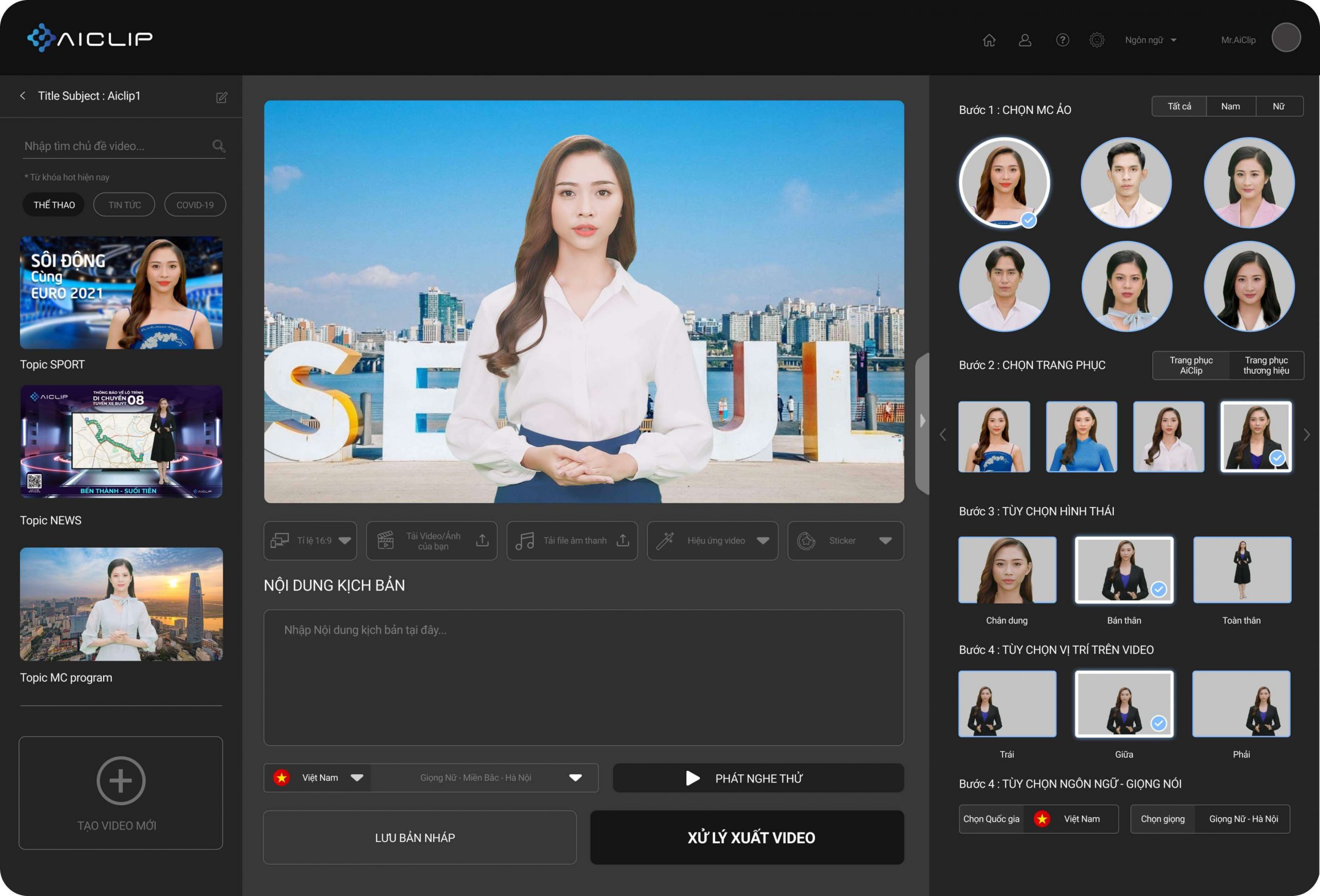This screenshot has height=896, width=1320.
Task: Open the home icon in the top bar
Action: coord(988,40)
